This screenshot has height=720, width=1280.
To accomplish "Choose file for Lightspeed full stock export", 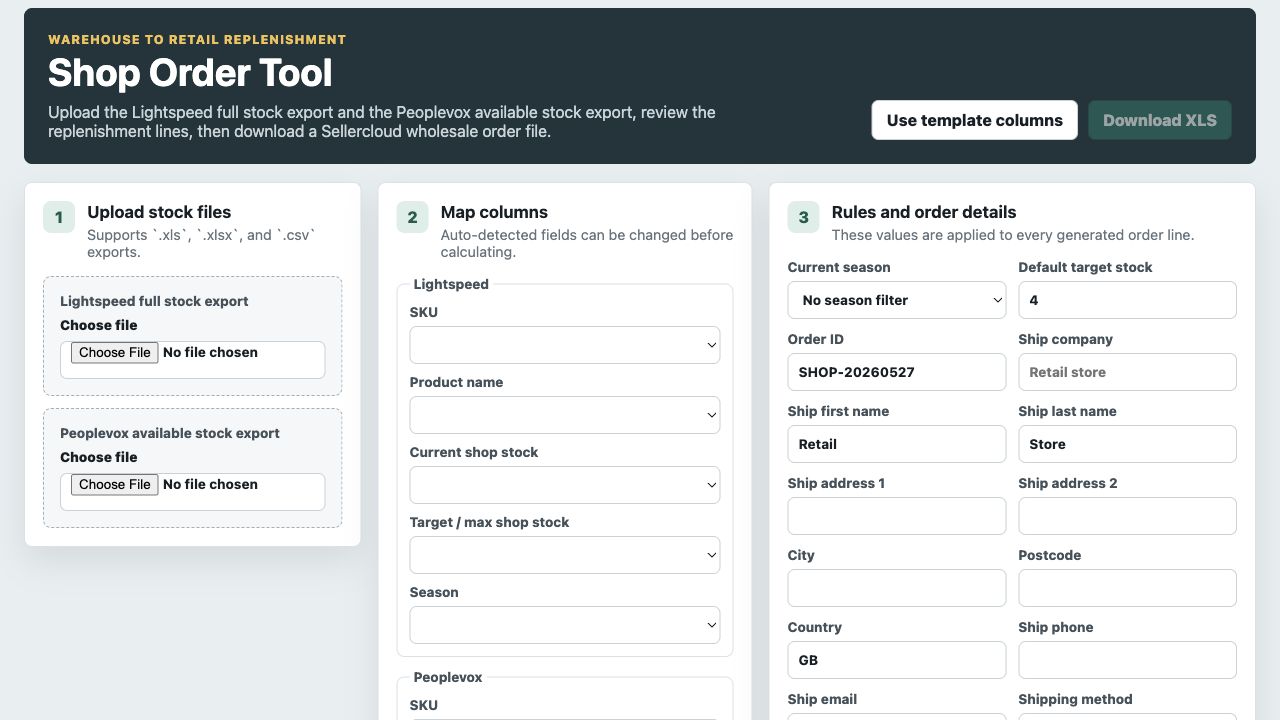I will pyautogui.click(x=115, y=352).
